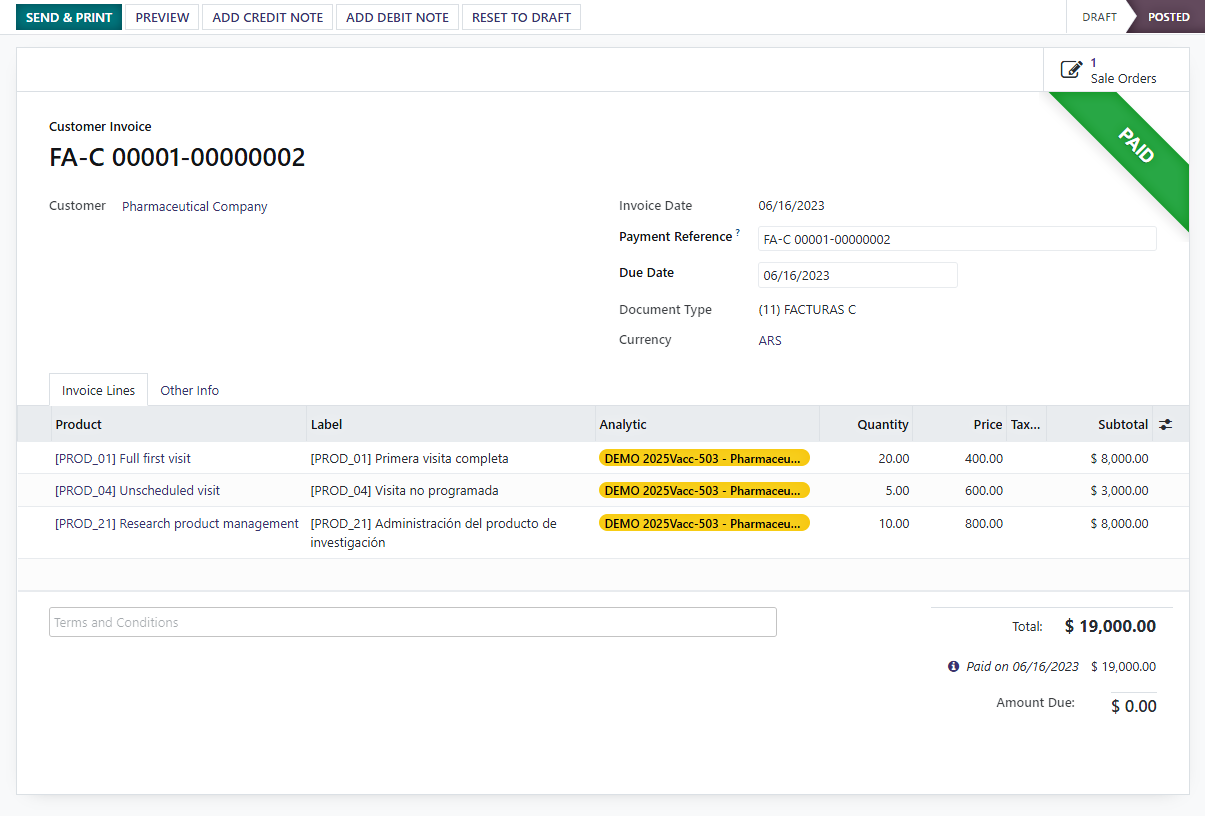
Task: Switch to the Other Info tab
Action: 189,390
